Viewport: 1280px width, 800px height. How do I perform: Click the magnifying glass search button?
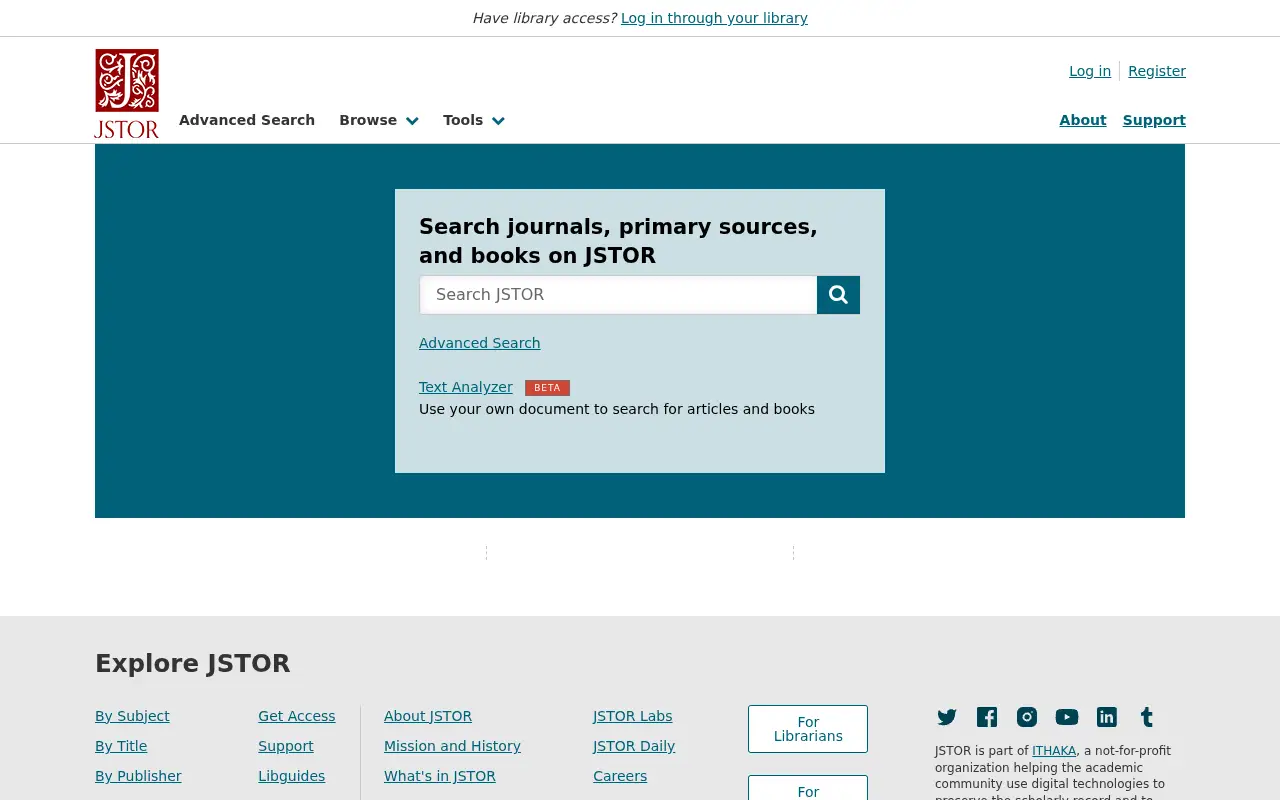(838, 295)
